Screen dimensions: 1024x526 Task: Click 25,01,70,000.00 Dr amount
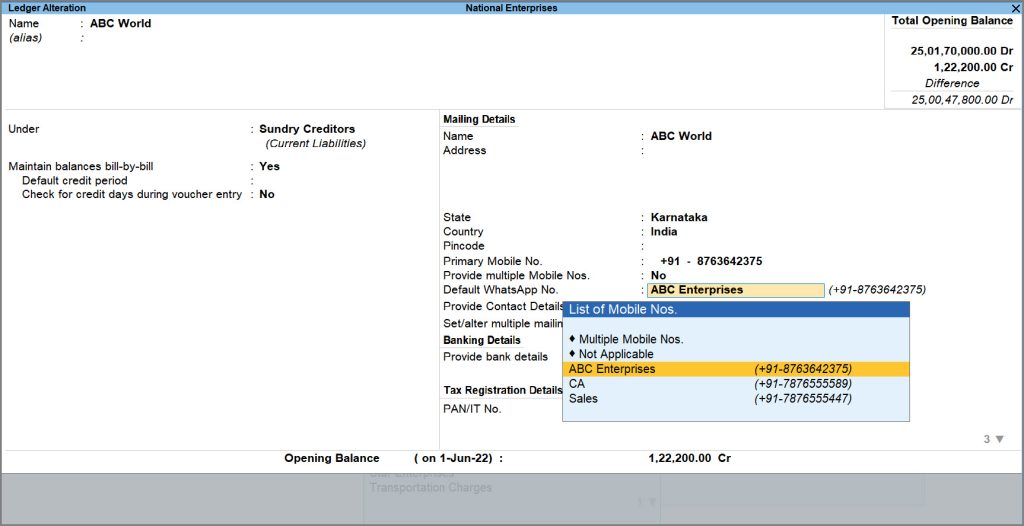(x=962, y=51)
